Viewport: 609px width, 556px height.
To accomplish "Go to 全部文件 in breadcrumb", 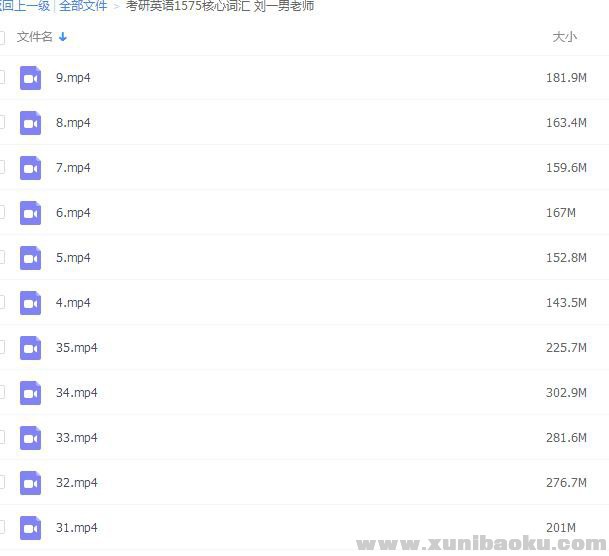I will 83,6.
